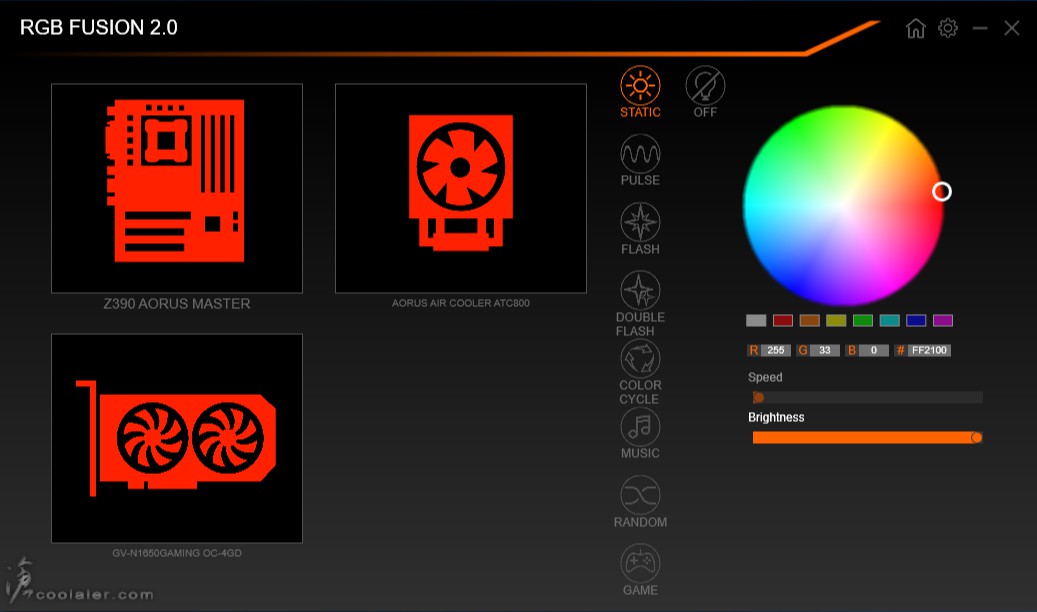Pick the red preset color swatch
1037x612 pixels.
pos(782,320)
